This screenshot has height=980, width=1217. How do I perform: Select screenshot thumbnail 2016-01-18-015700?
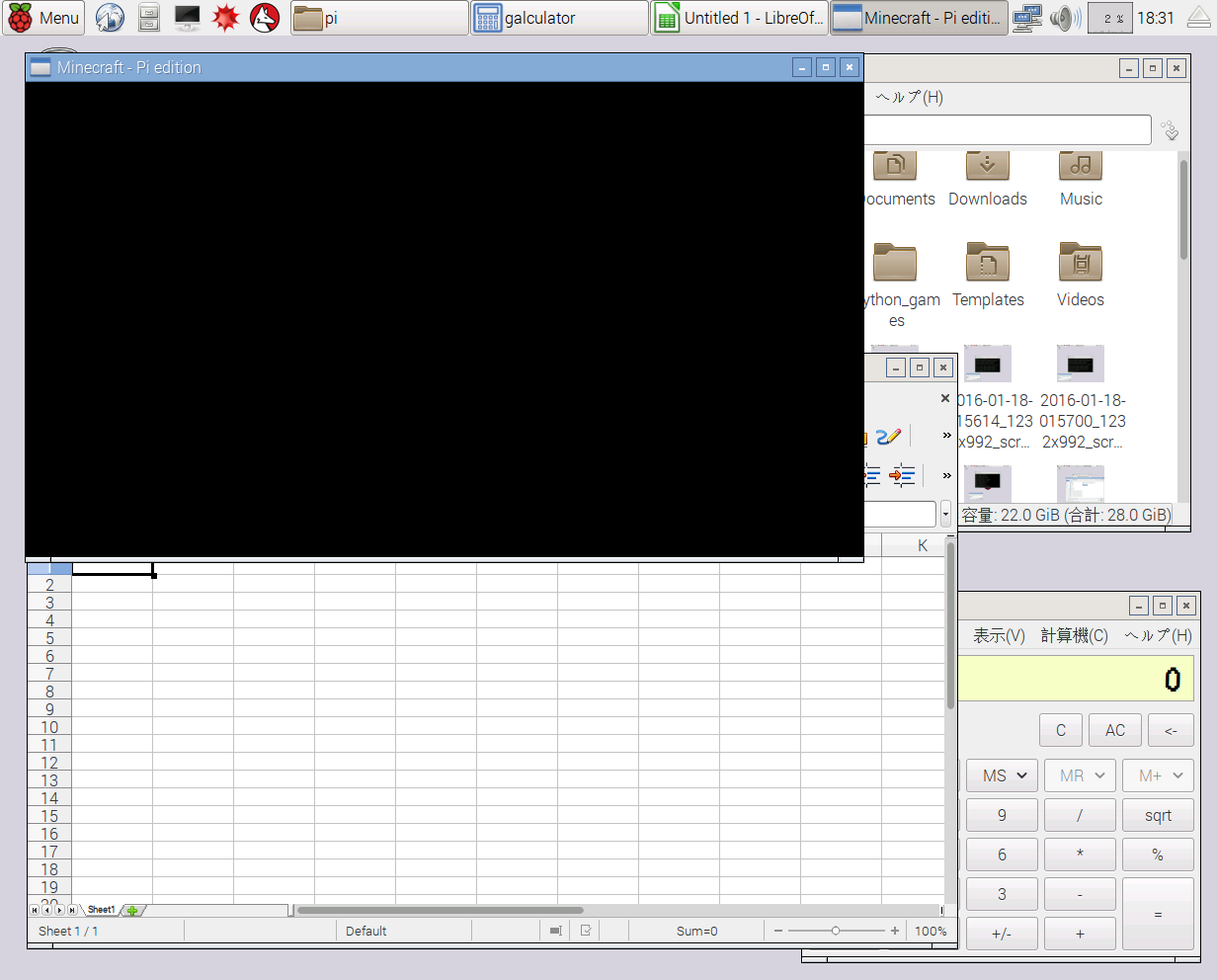pyautogui.click(x=1082, y=398)
